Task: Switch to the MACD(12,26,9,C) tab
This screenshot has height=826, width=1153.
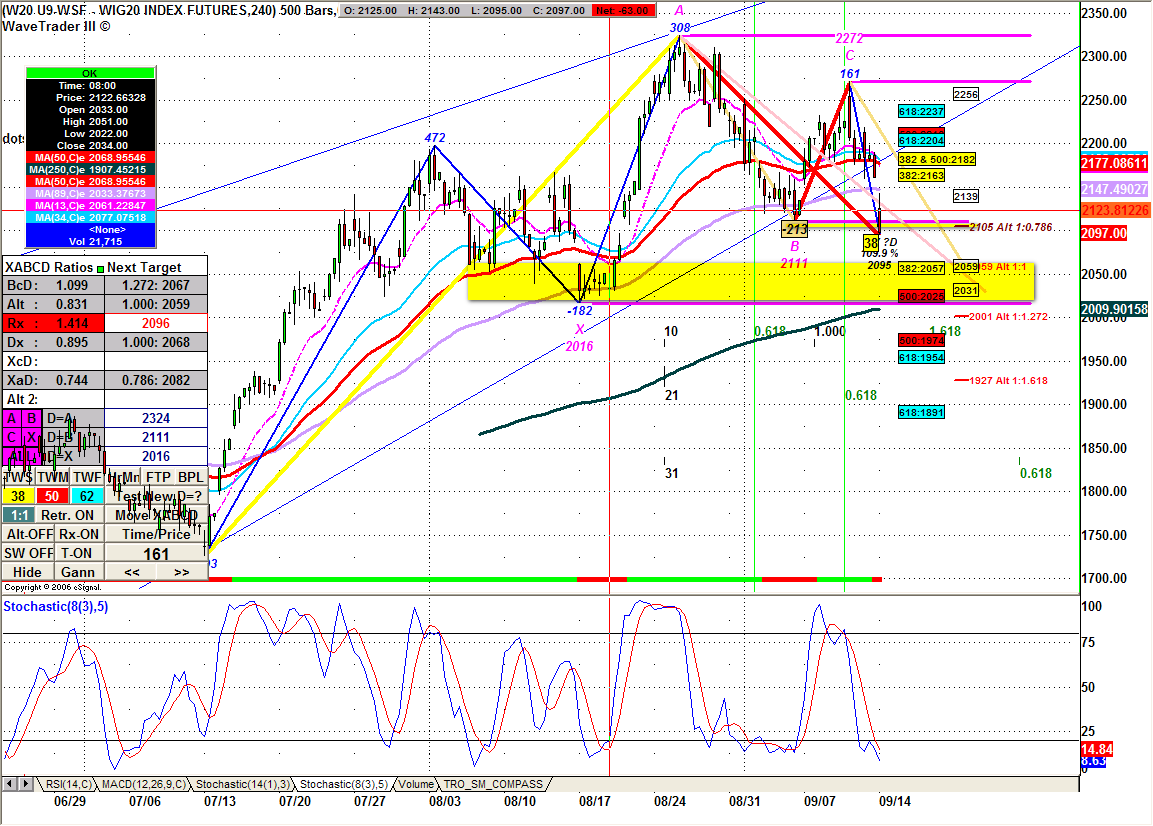Action: pyautogui.click(x=143, y=784)
